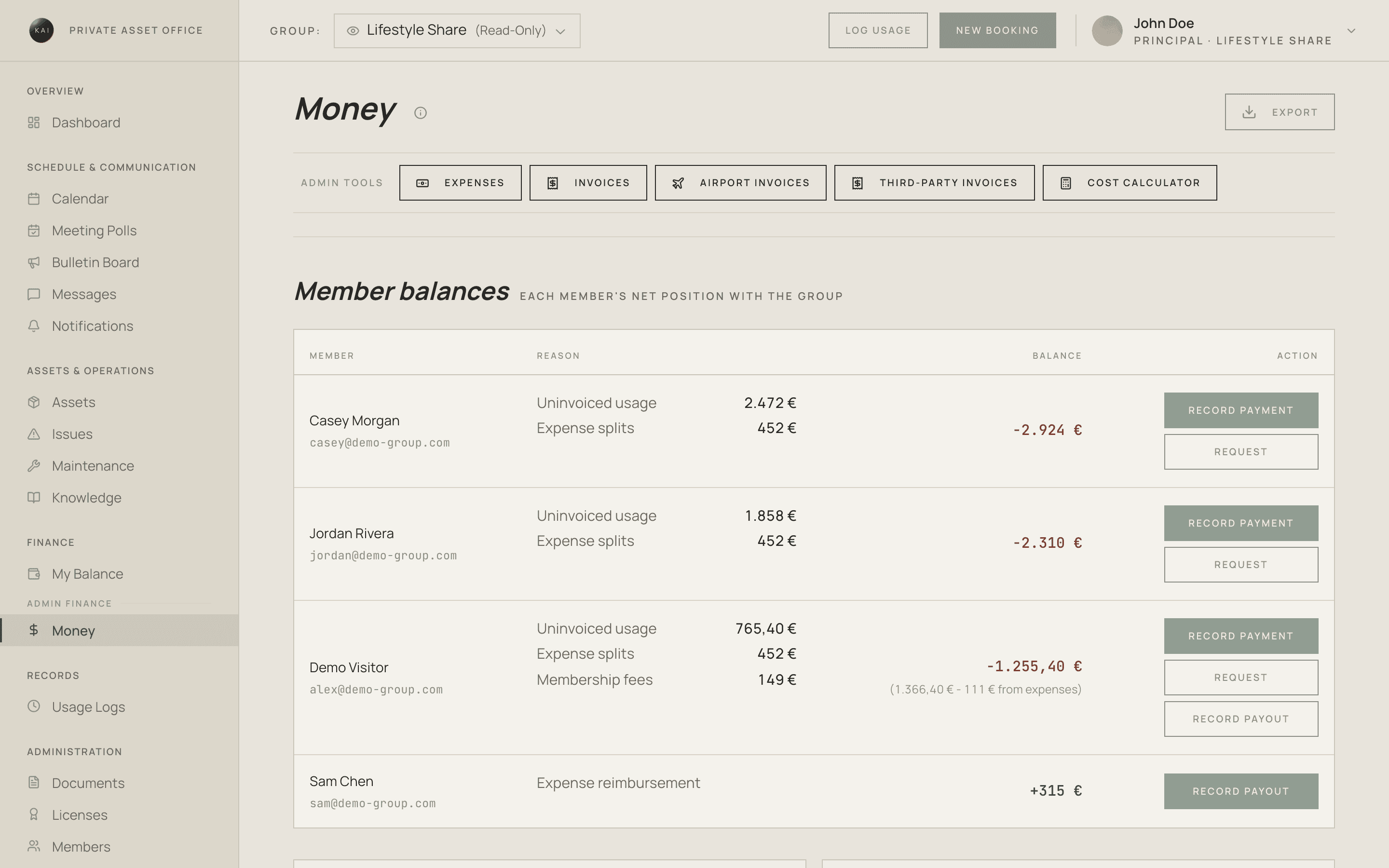
Task: Click the Money dollar sign icon
Action: pyautogui.click(x=34, y=630)
